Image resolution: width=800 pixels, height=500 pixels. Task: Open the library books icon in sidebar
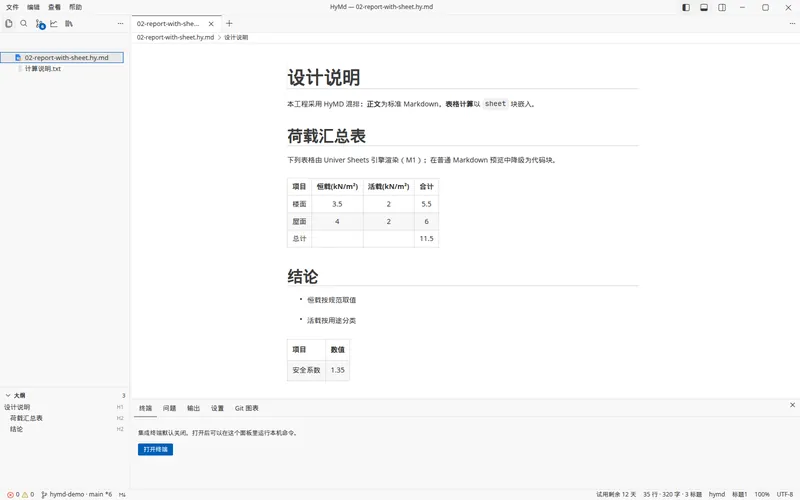[x=69, y=23]
